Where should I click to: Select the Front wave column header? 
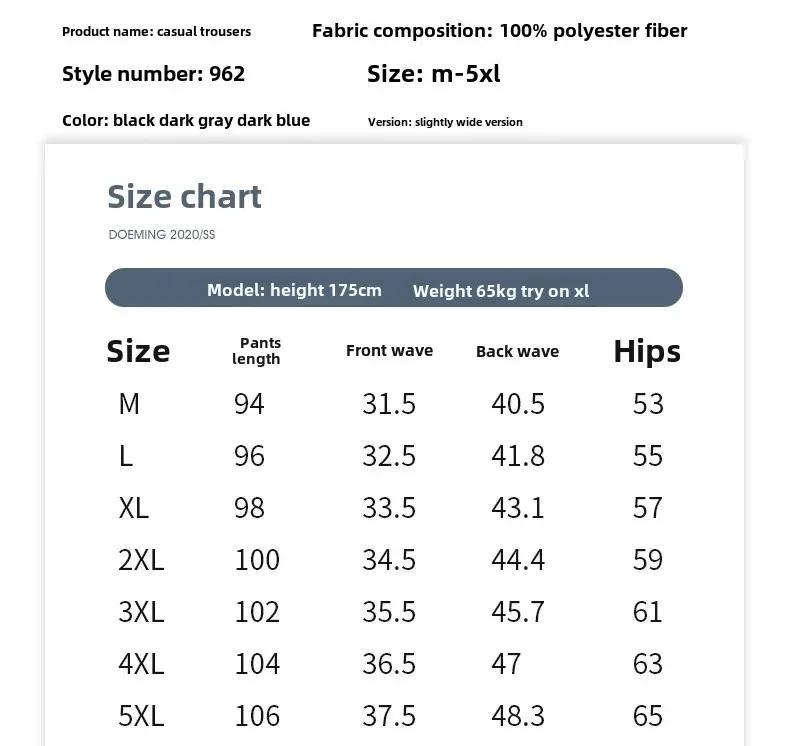(389, 350)
